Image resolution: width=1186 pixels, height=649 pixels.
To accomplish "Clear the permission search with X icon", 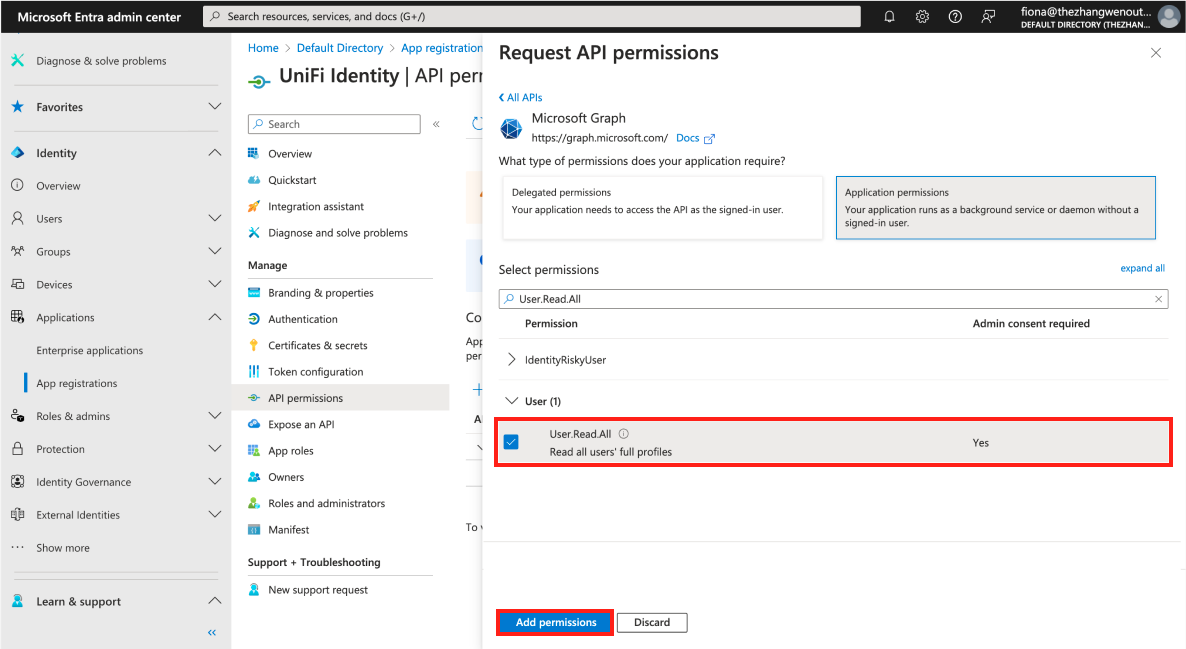I will click(x=1158, y=299).
